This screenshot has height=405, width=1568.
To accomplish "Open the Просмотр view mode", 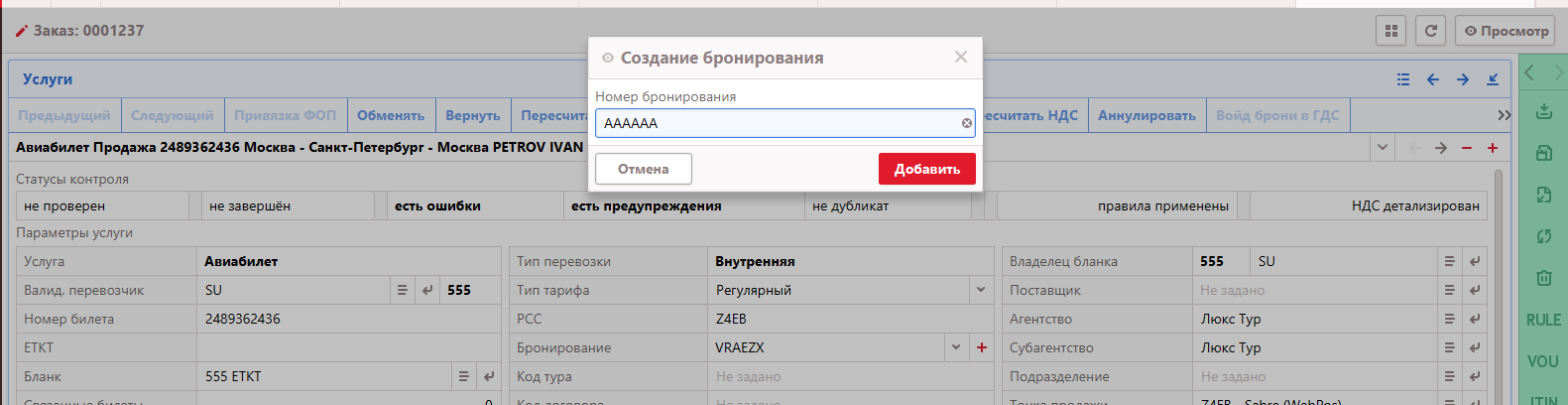I will (x=1506, y=31).
